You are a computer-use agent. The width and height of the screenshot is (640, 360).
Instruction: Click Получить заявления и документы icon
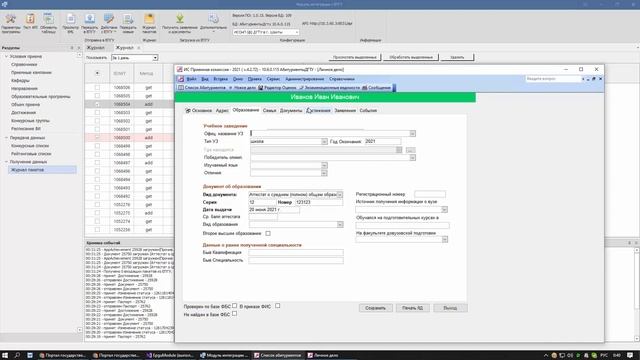coord(180,23)
